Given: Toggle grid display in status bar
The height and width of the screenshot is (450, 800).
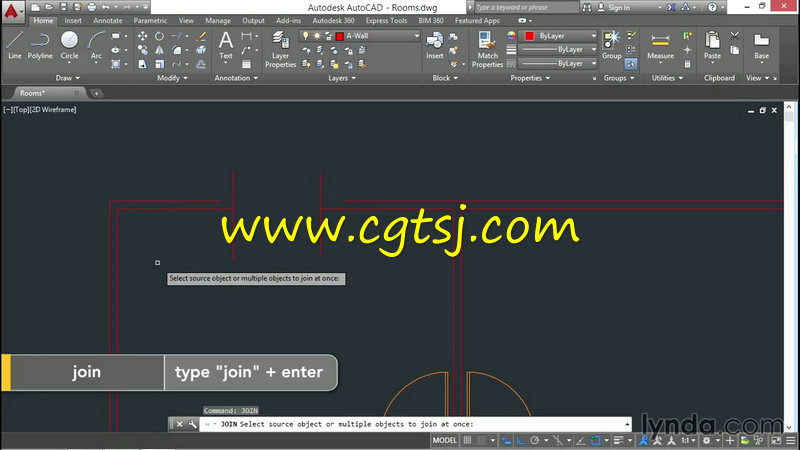Looking at the screenshot, I should pyautogui.click(x=467, y=440).
